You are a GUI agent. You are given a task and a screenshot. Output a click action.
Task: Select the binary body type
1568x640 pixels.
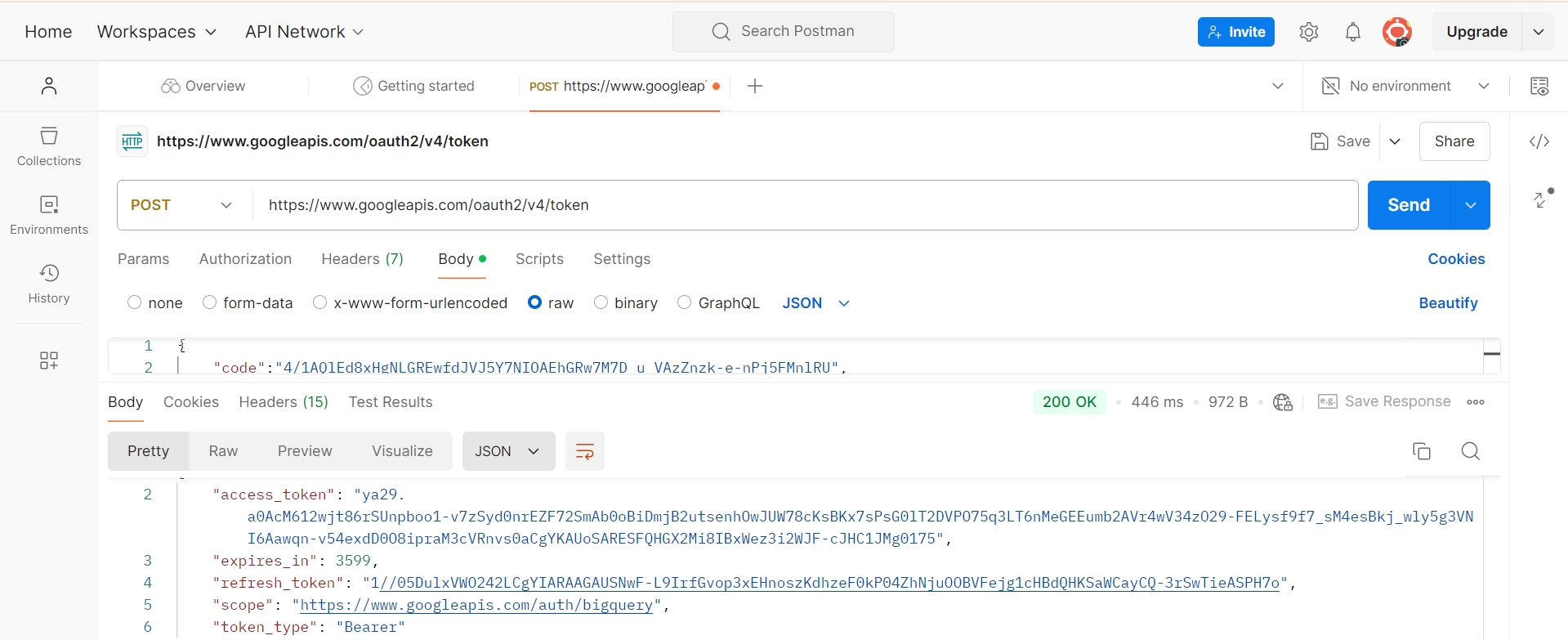point(601,302)
